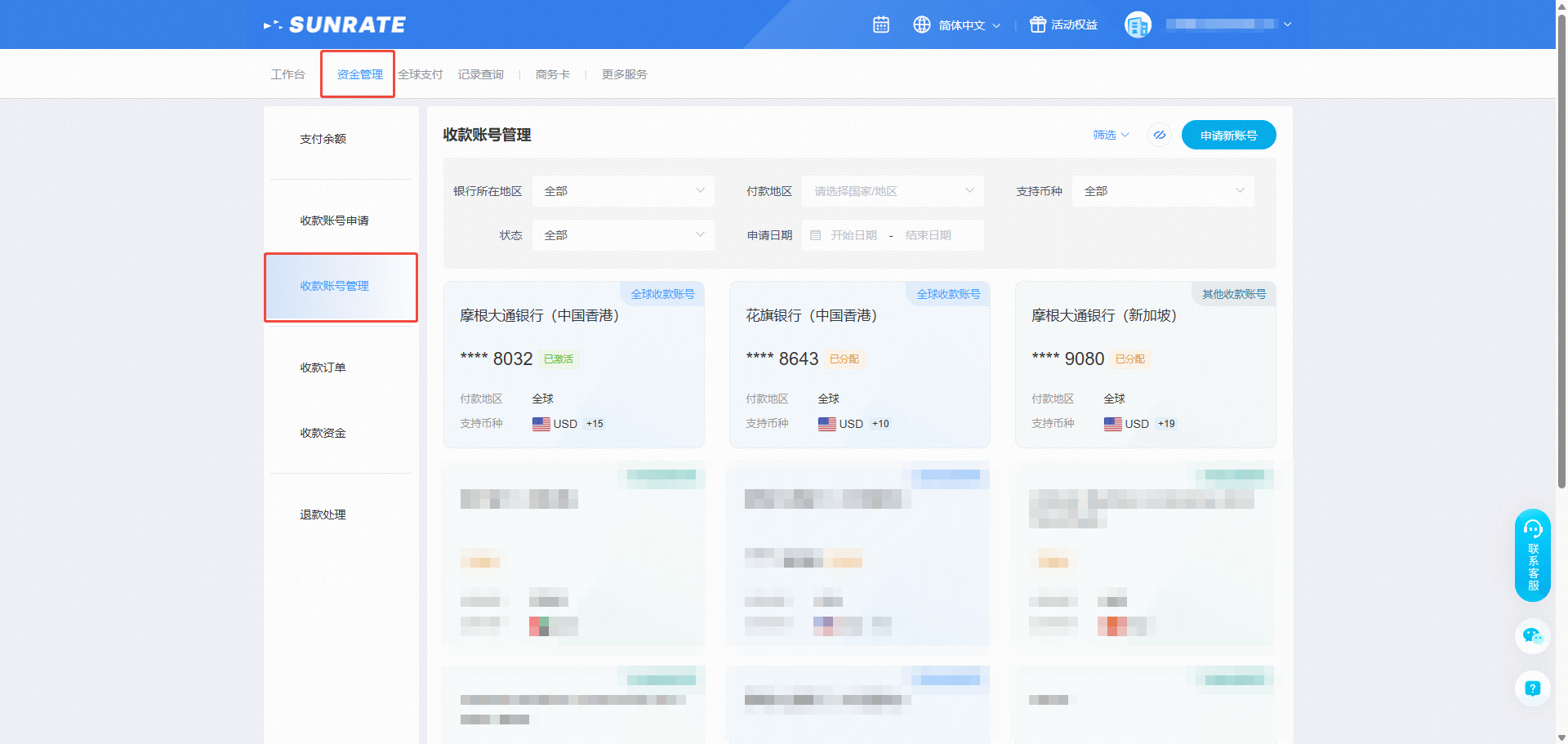Click the calendar icon in header
Image resolution: width=1568 pixels, height=744 pixels.
coord(880,25)
